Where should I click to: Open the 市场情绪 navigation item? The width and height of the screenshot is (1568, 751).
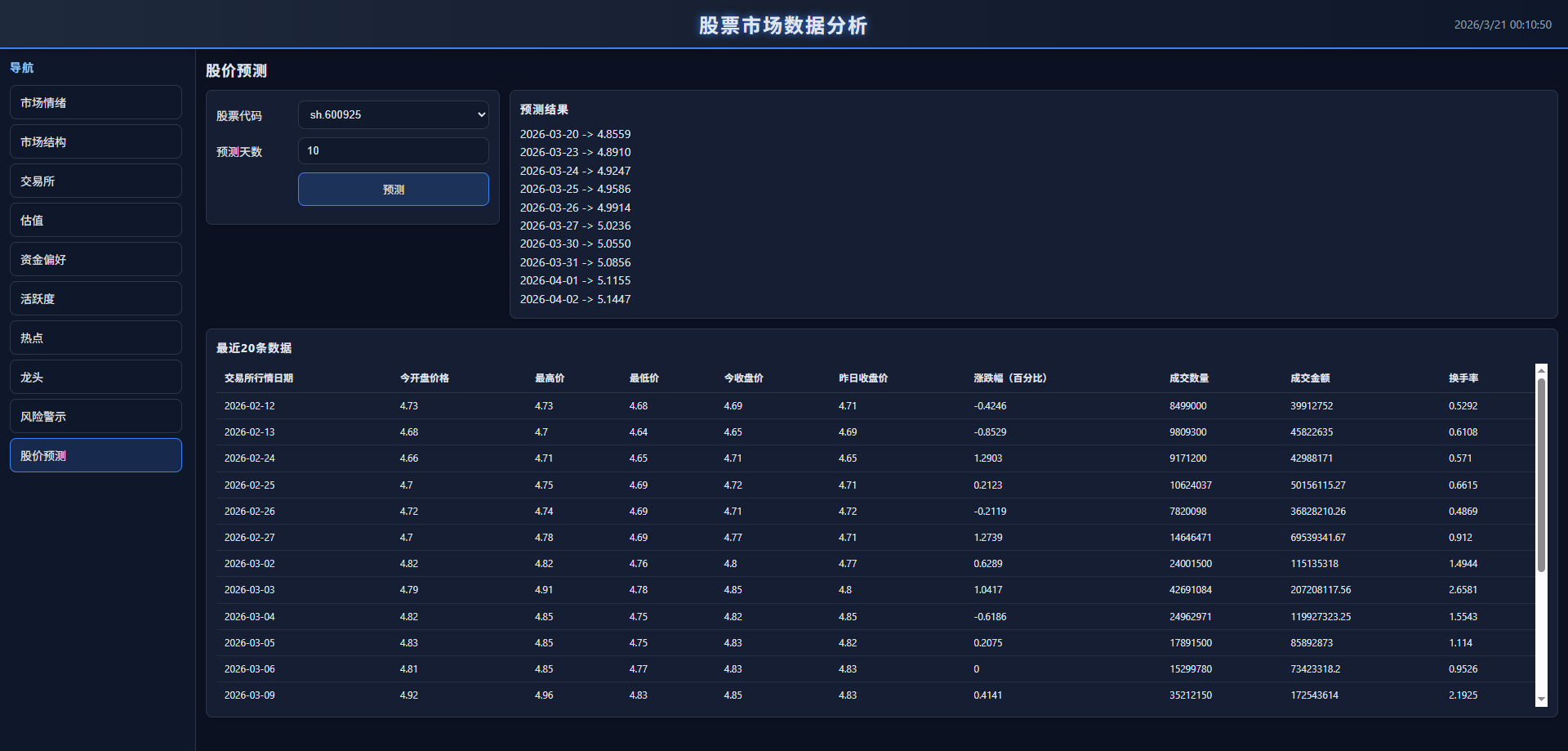(96, 103)
